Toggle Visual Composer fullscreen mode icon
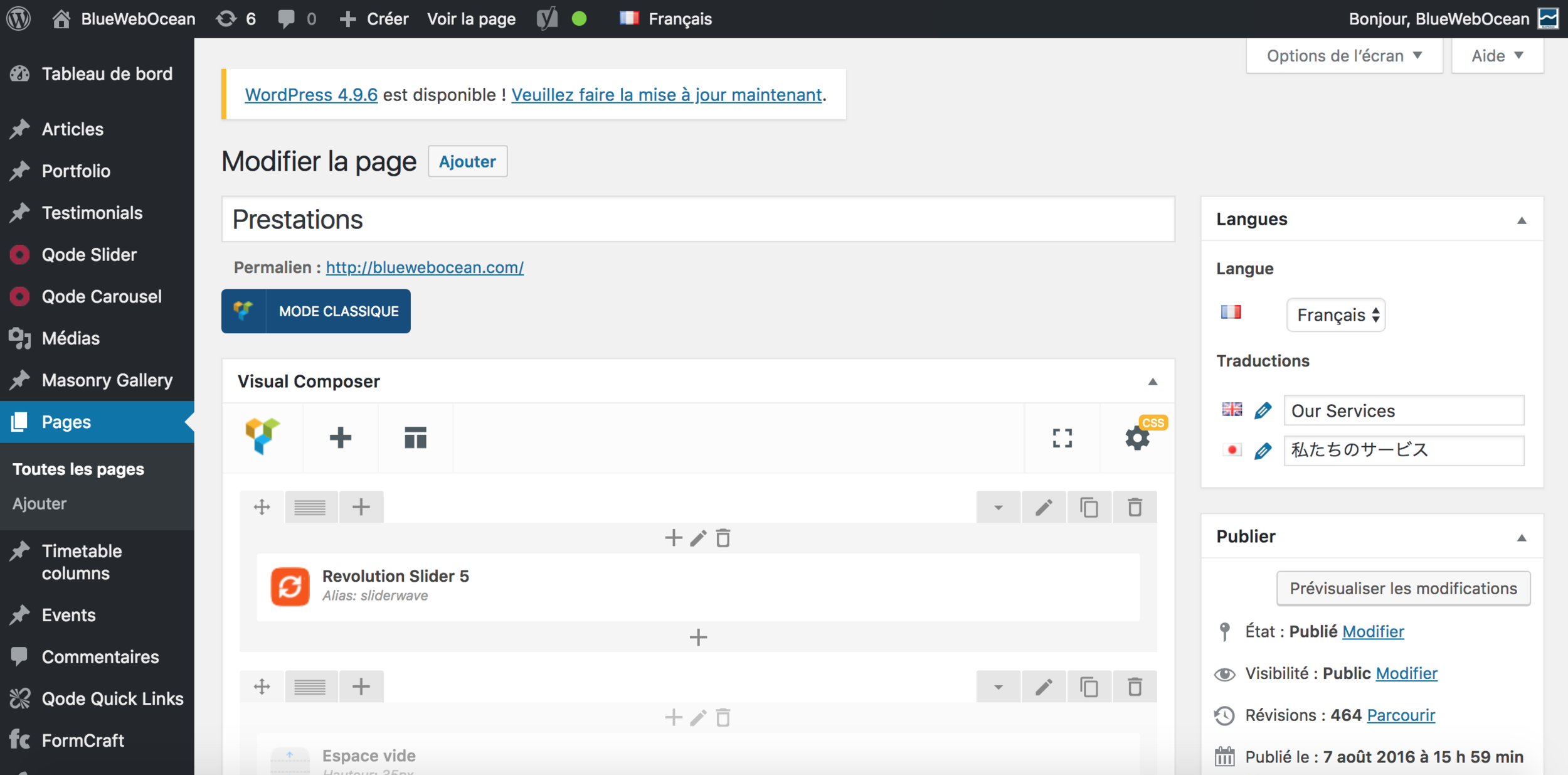The image size is (1568, 775). coord(1062,437)
